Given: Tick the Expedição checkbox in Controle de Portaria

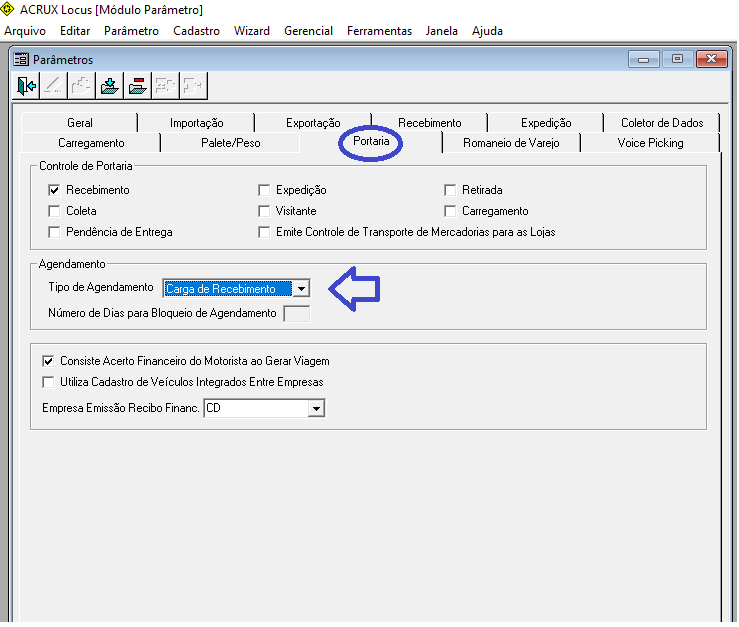Looking at the screenshot, I should (264, 190).
